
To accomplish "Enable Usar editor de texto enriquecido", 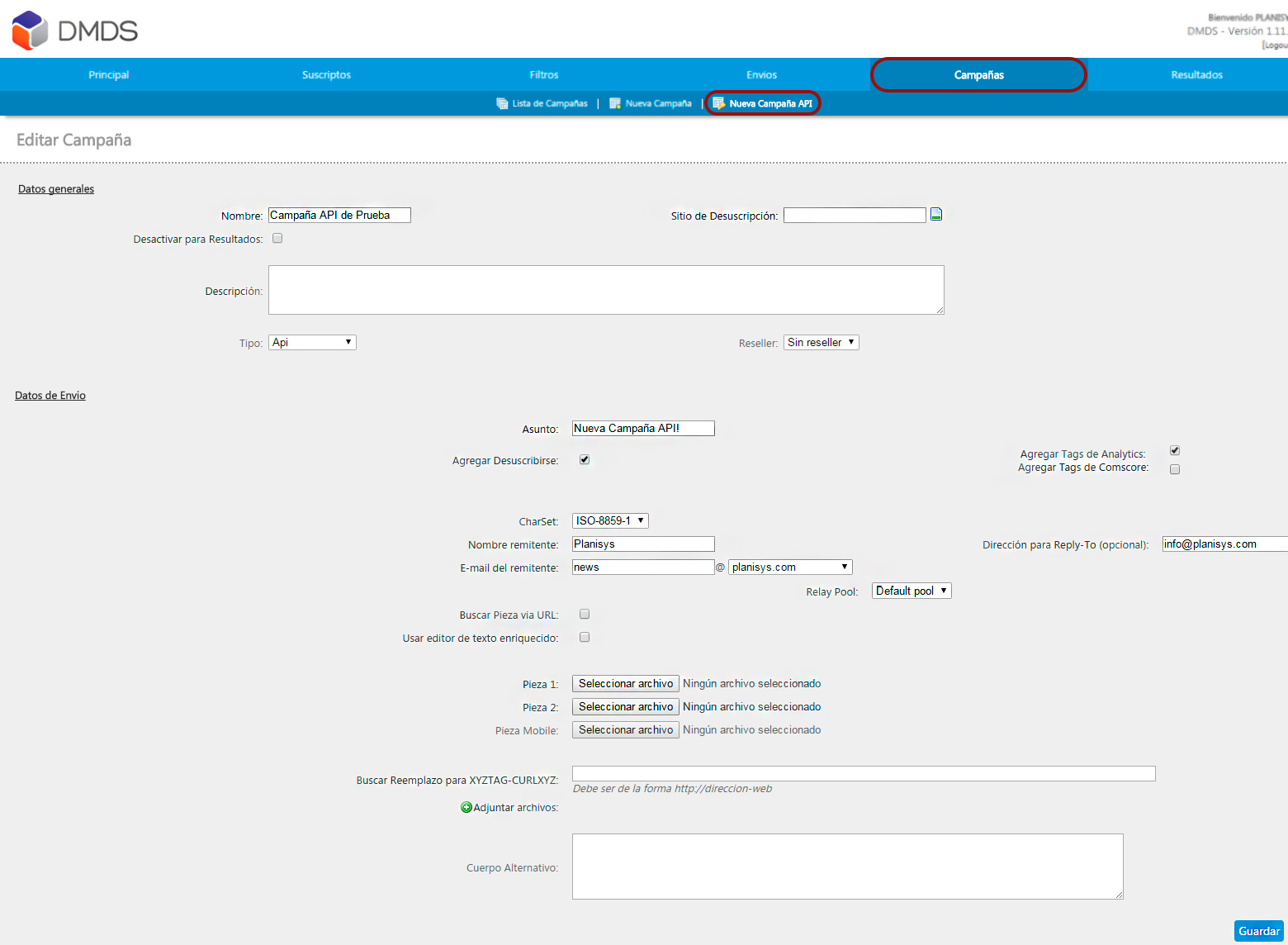I will pos(585,637).
